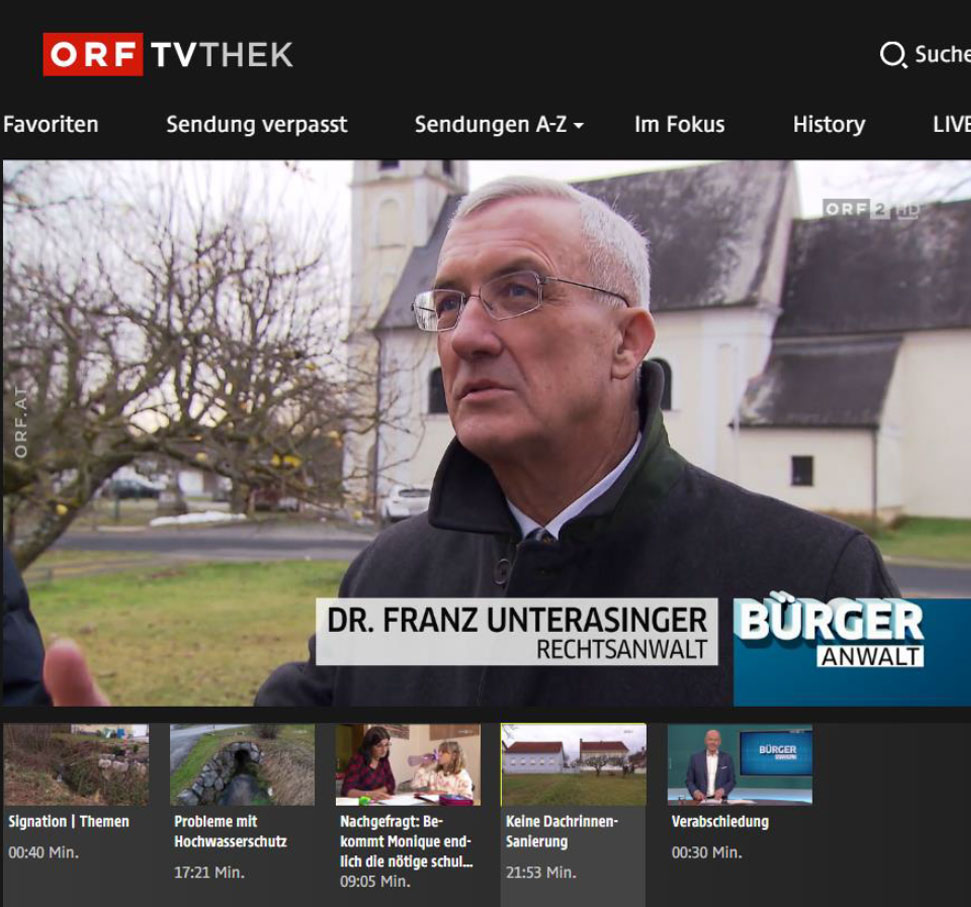Screen dimensions: 971x907
Task: Click the 'Signation | Themen' title
Action: click(68, 822)
